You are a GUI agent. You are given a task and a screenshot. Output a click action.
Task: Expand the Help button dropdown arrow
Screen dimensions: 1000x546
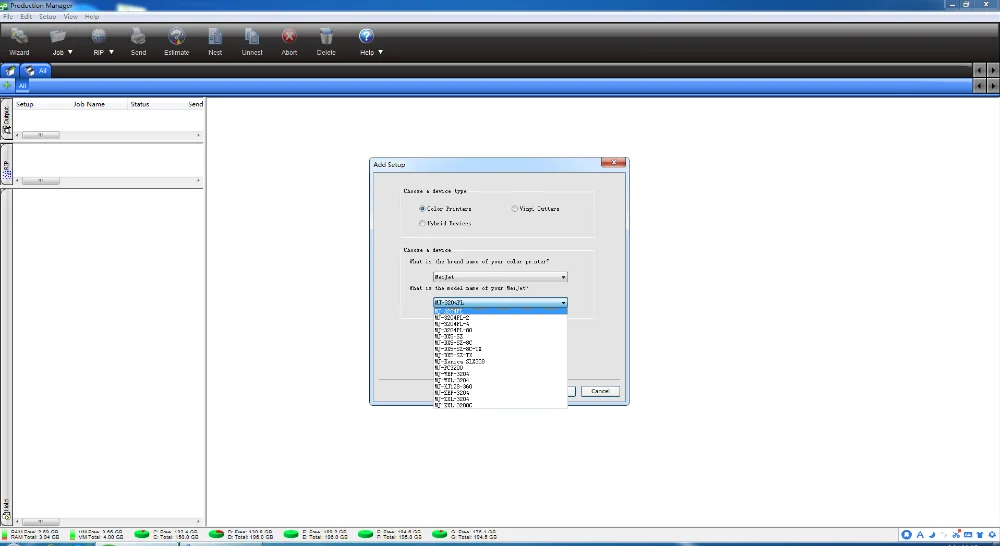point(381,52)
